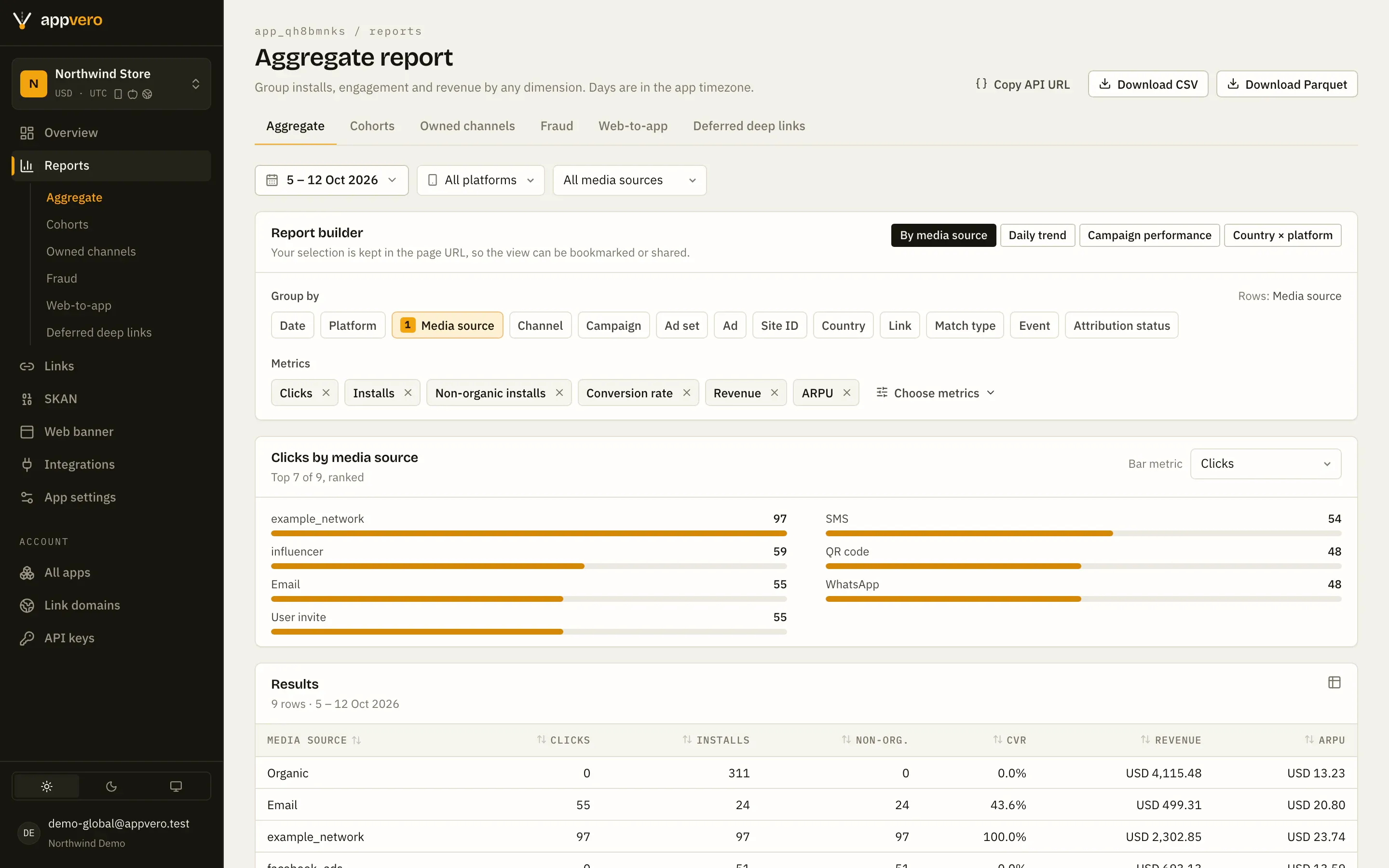Switch to the Owned channels tab
The height and width of the screenshot is (868, 1389).
click(467, 126)
